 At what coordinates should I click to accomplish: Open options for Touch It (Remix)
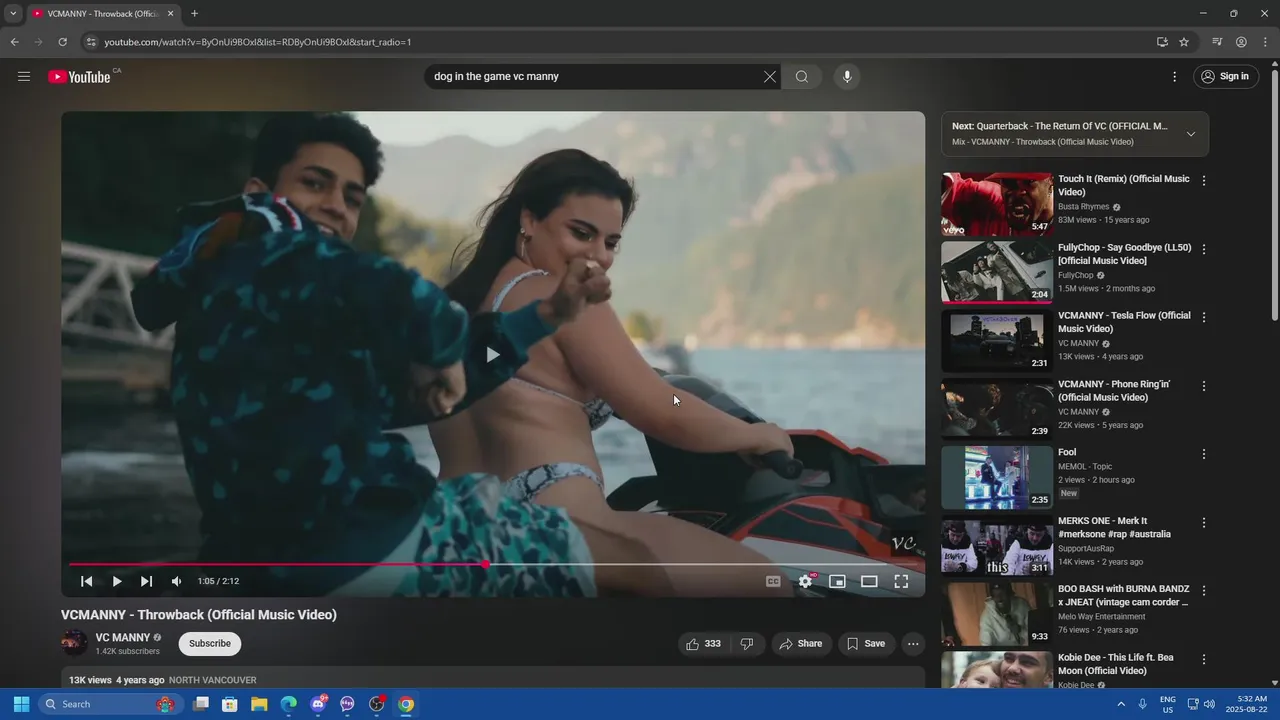[1204, 181]
